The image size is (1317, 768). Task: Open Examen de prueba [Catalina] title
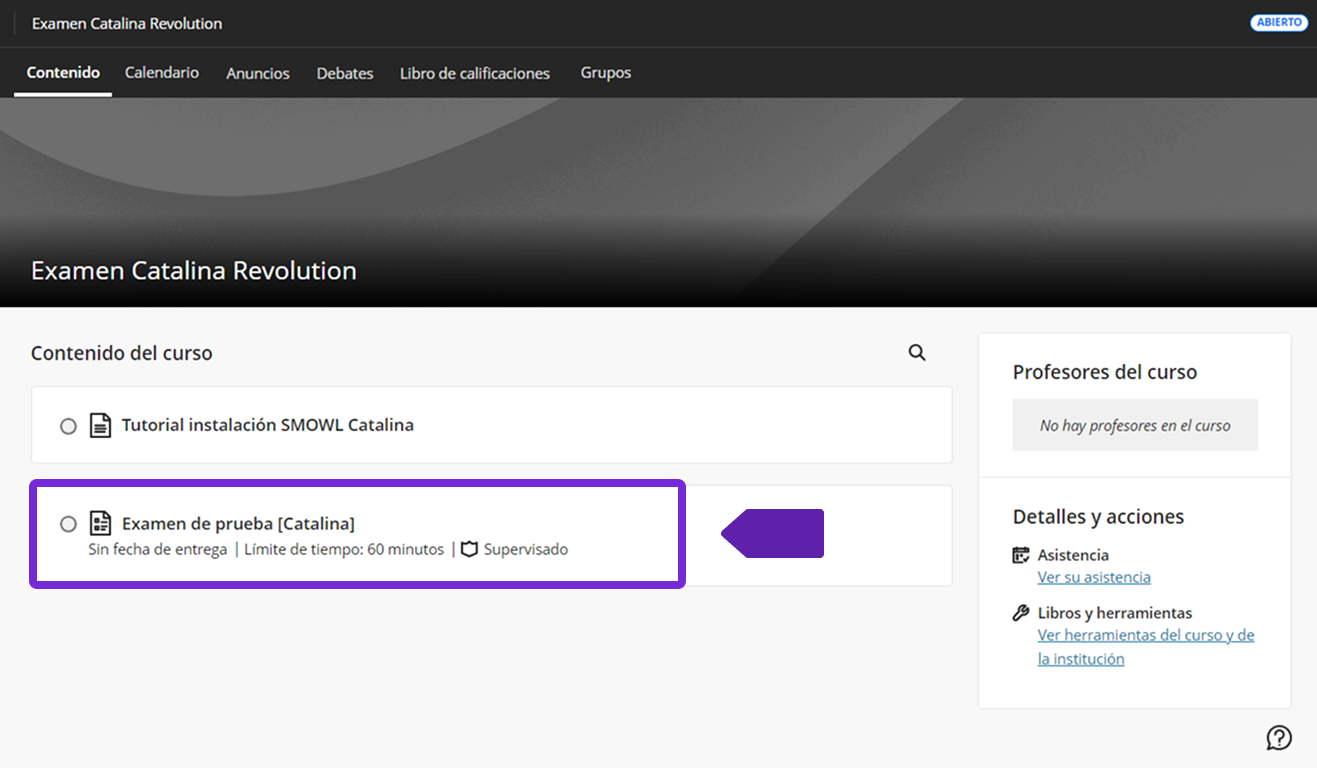coord(238,523)
